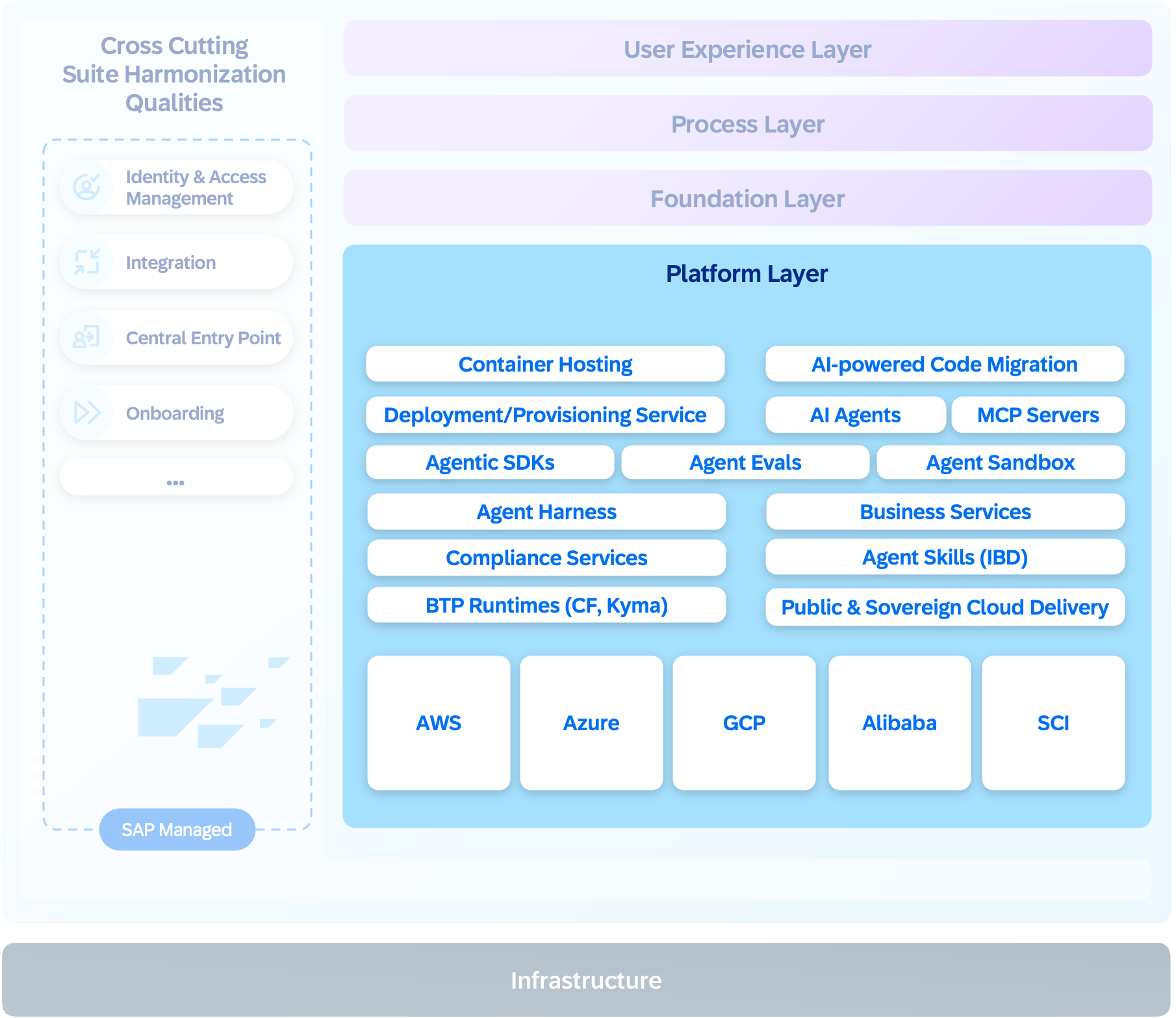Choose the AWS provider tile
1176x1018 pixels.
point(439,722)
